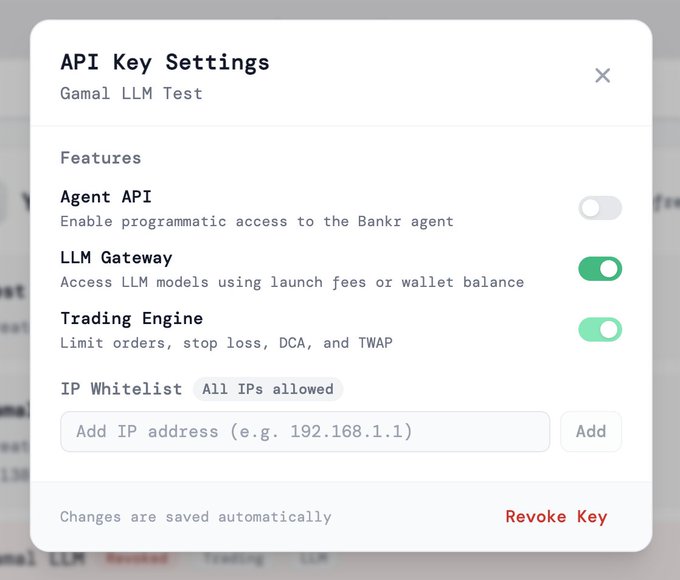Enable the Agent API toggle
Image resolution: width=680 pixels, height=580 pixels.
[600, 208]
